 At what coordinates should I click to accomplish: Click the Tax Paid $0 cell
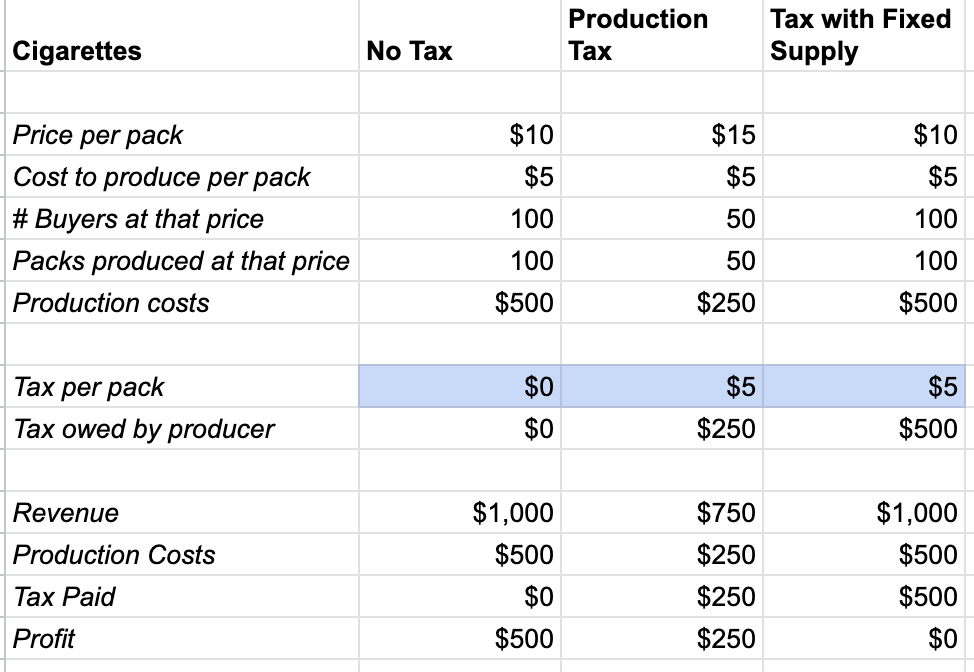(460, 596)
